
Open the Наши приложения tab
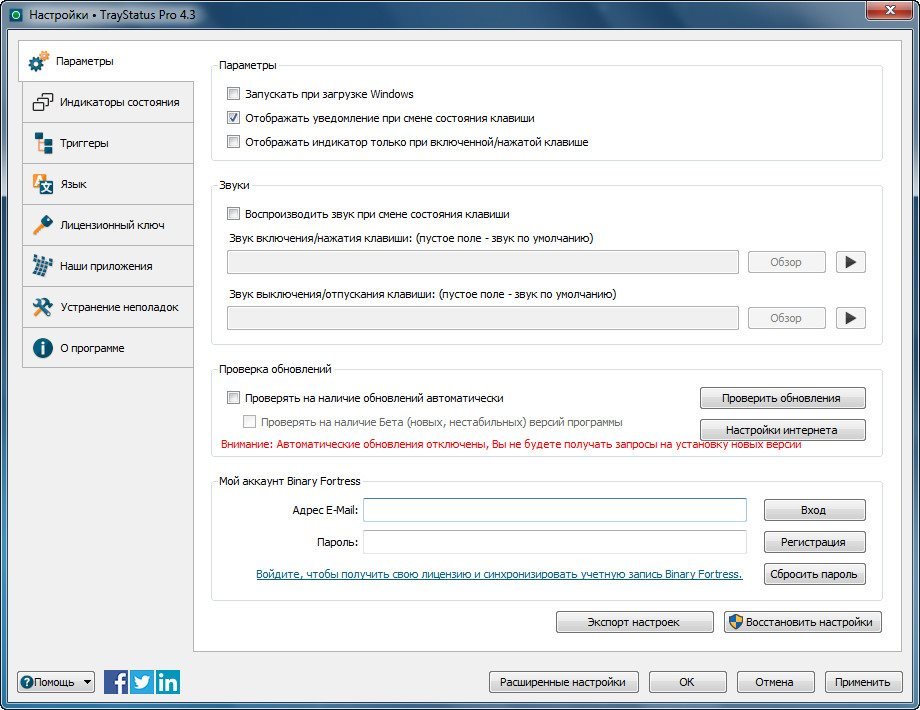point(108,266)
